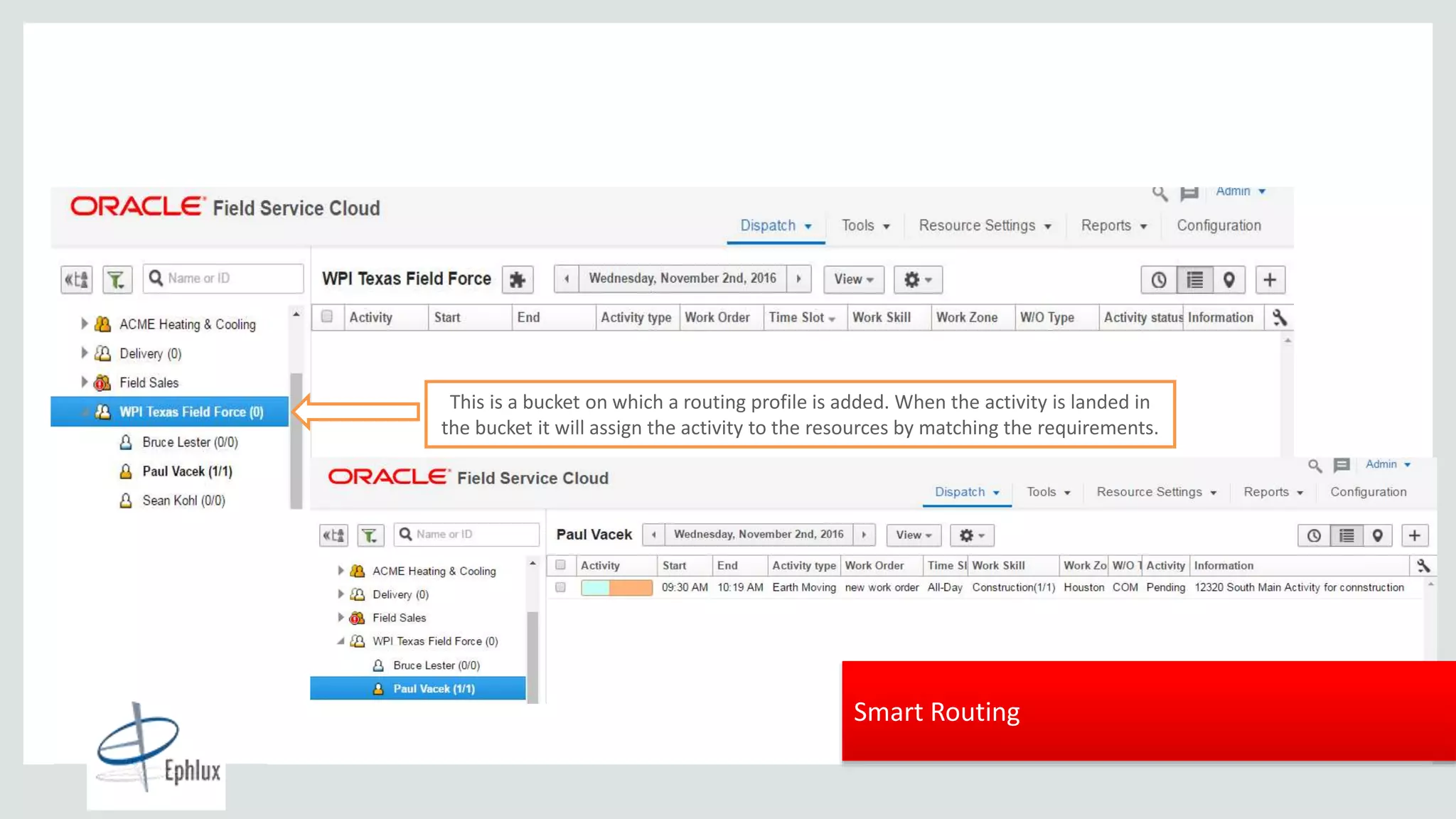Screen dimensions: 1456x819
Task: Switch to time view clock icon in lower panel
Action: 1314,535
